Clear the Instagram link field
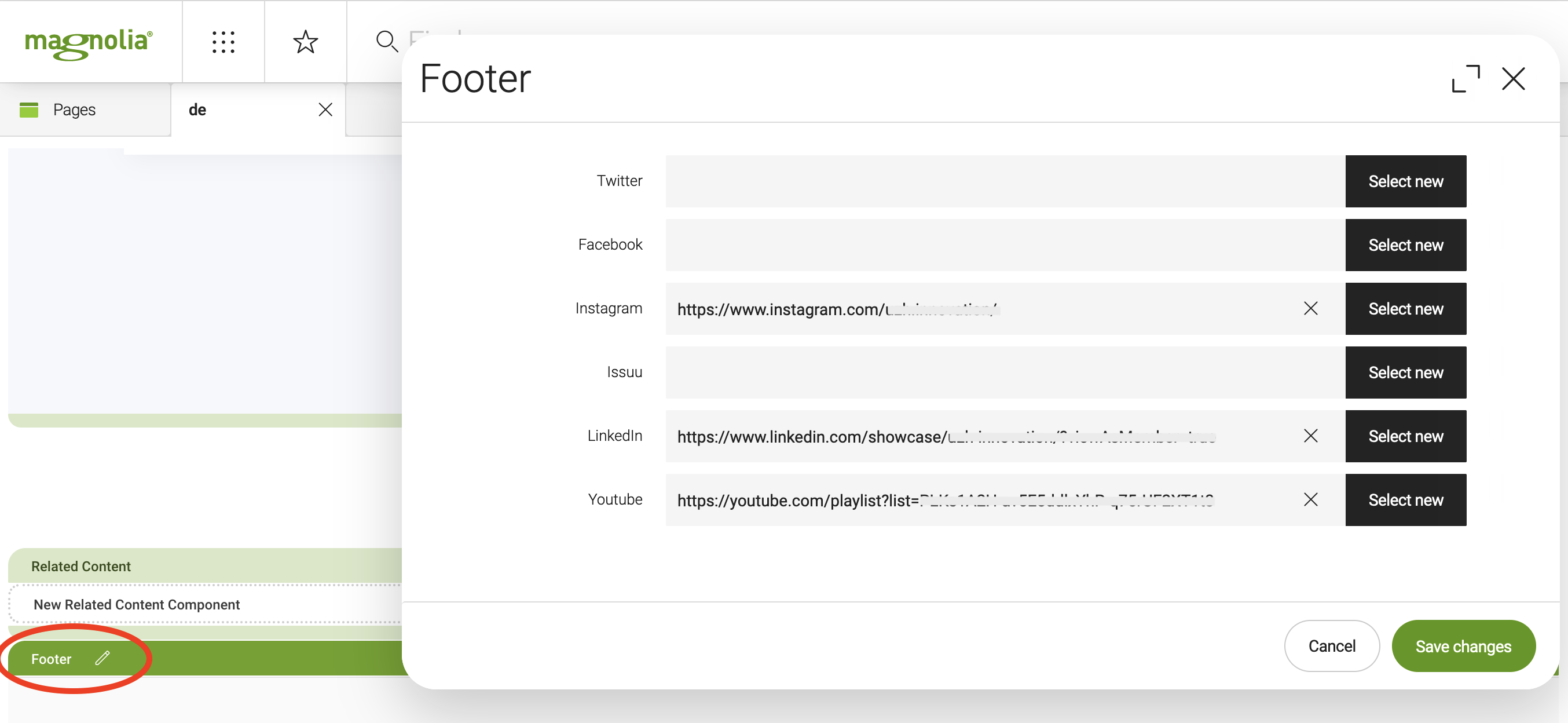This screenshot has width=1568, height=723. 1310,308
